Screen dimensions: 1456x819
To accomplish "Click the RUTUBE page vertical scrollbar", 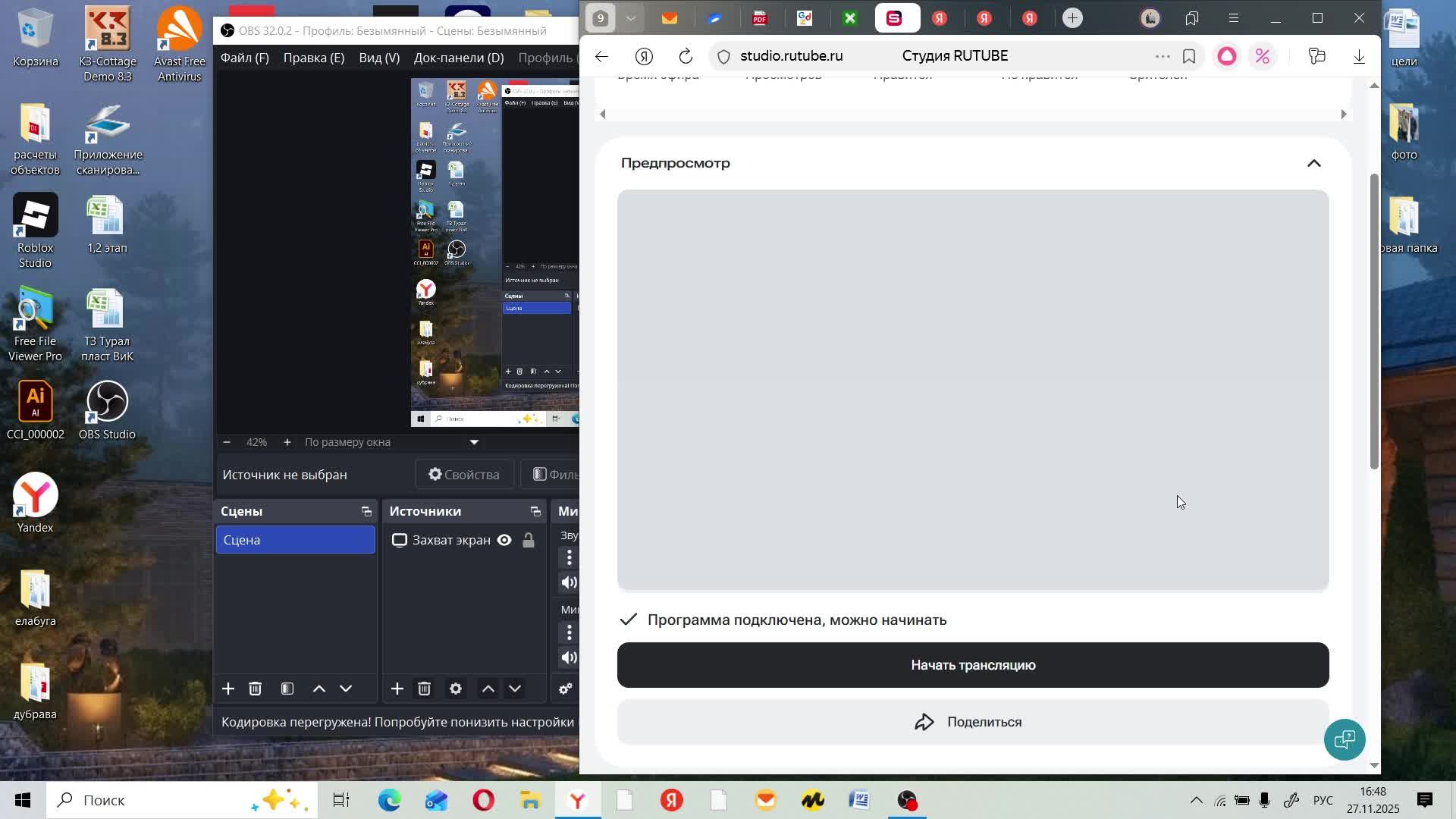I will pyautogui.click(x=1373, y=318).
